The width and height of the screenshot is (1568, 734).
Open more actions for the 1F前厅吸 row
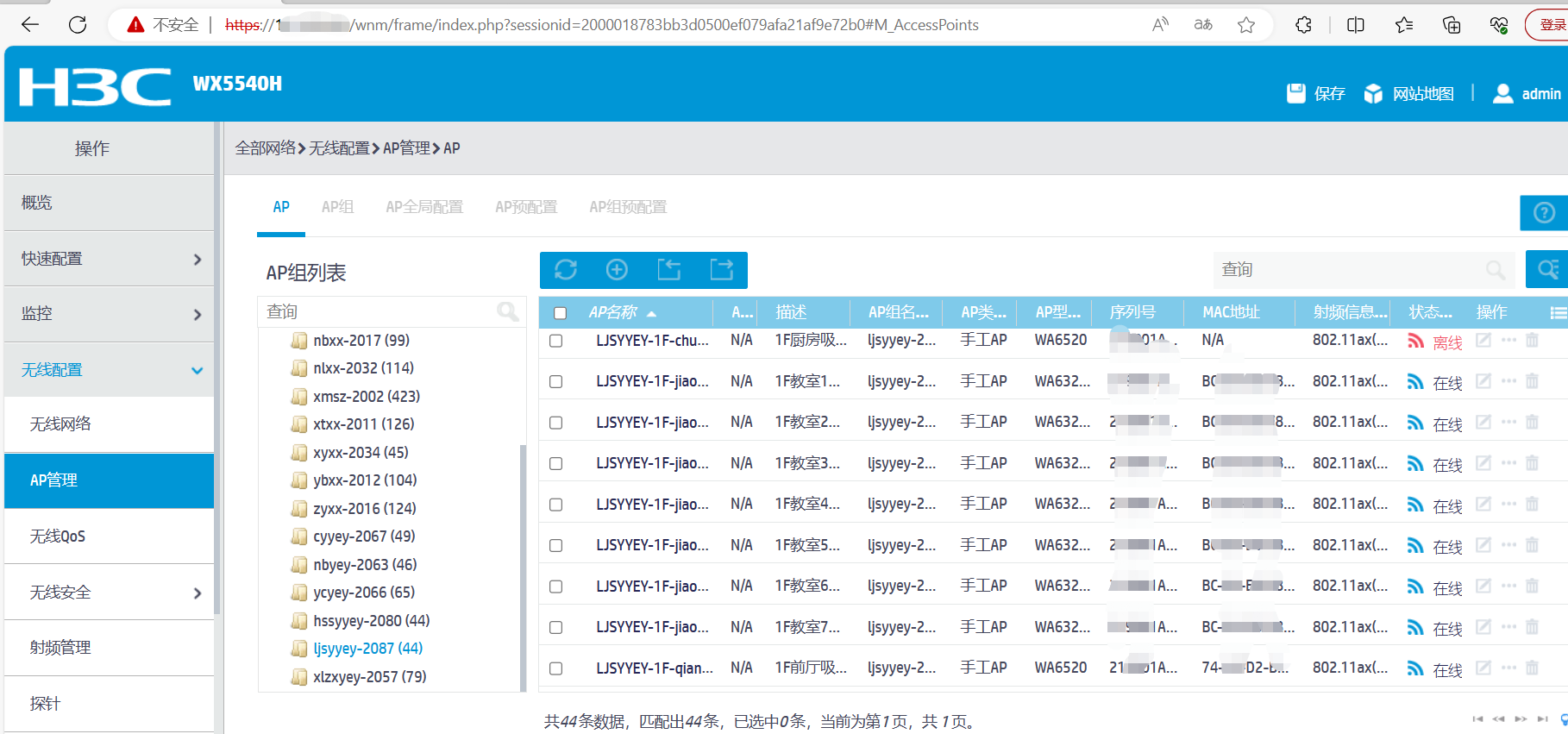point(1508,668)
